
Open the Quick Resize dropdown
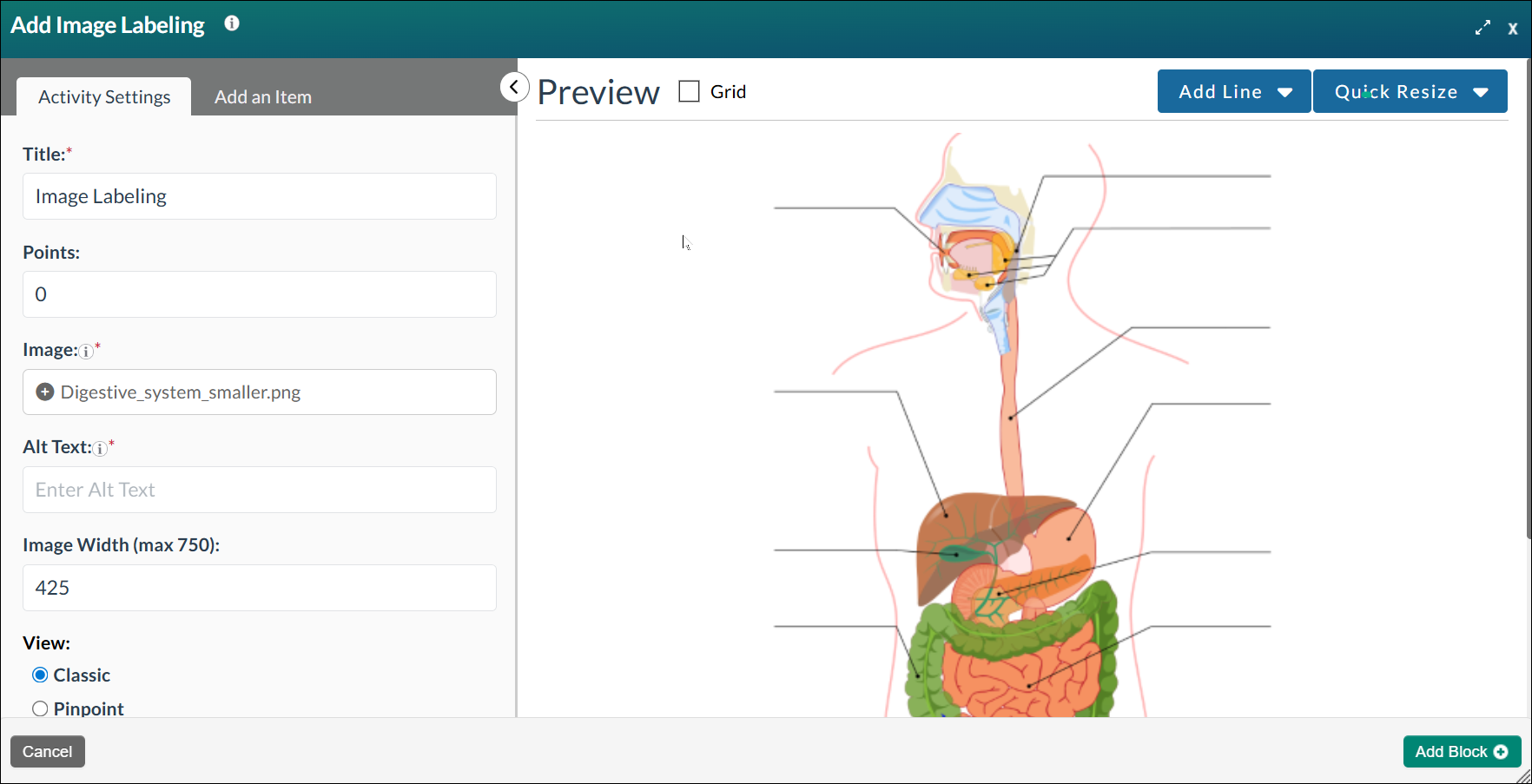click(1410, 91)
